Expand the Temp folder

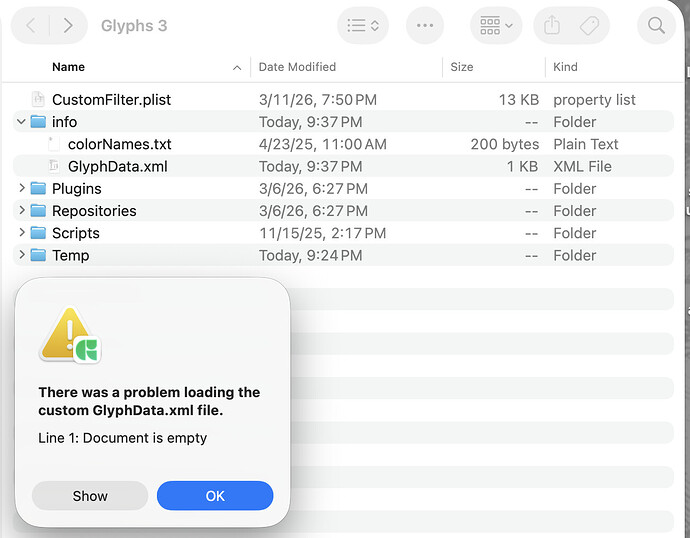[x=22, y=255]
